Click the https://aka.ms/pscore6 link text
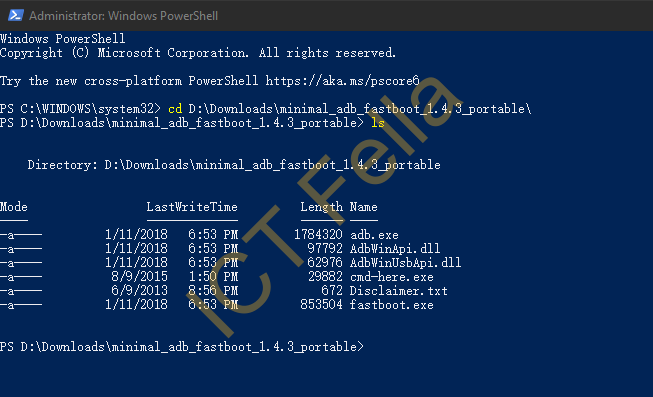The image size is (653, 397). [x=342, y=81]
